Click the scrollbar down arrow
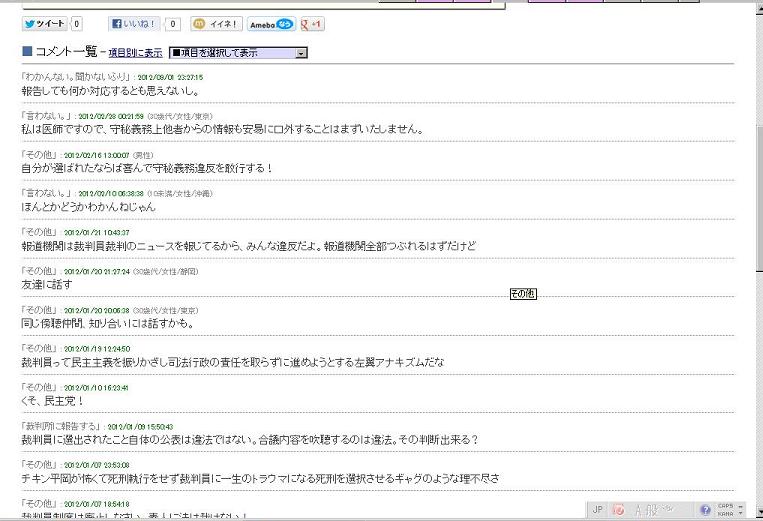Viewport: 763px width, 521px height. click(x=759, y=513)
